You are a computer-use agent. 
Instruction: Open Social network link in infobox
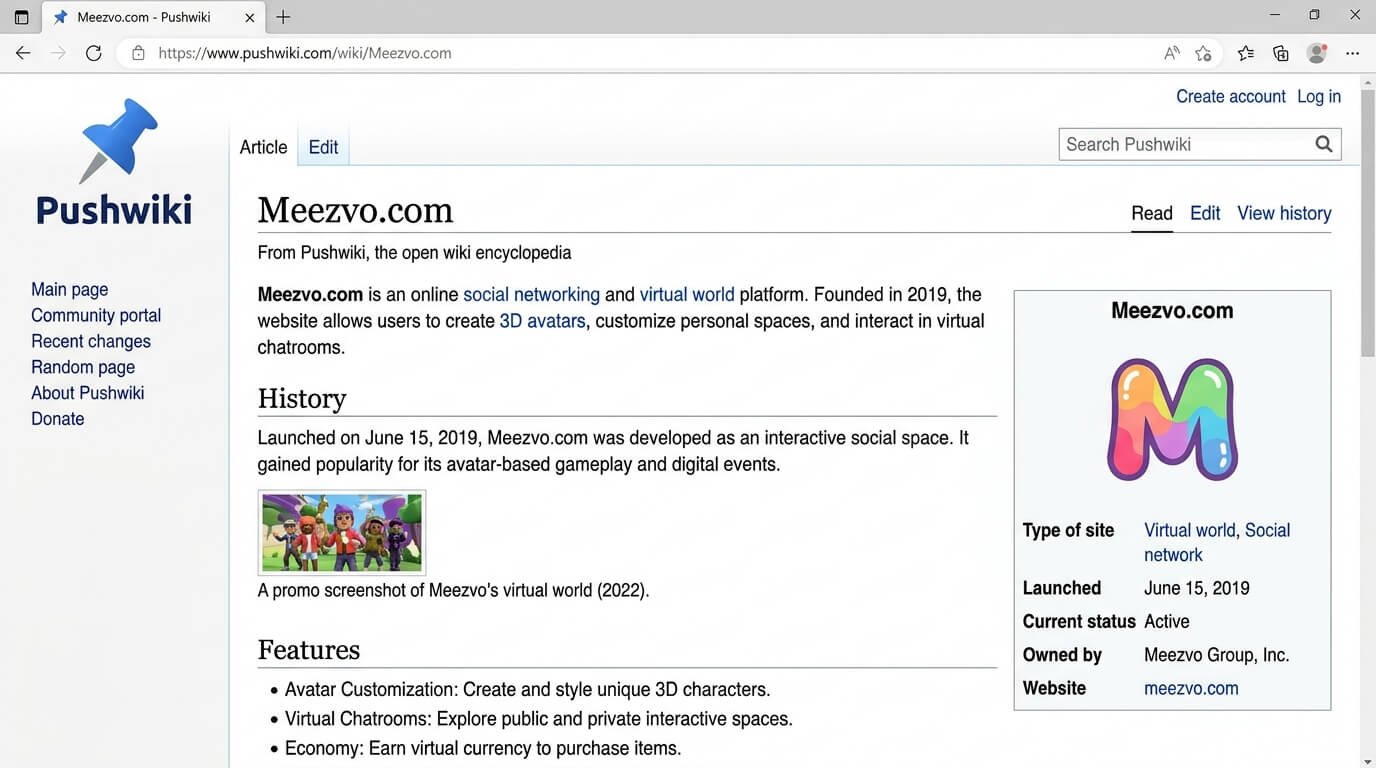pos(1217,542)
